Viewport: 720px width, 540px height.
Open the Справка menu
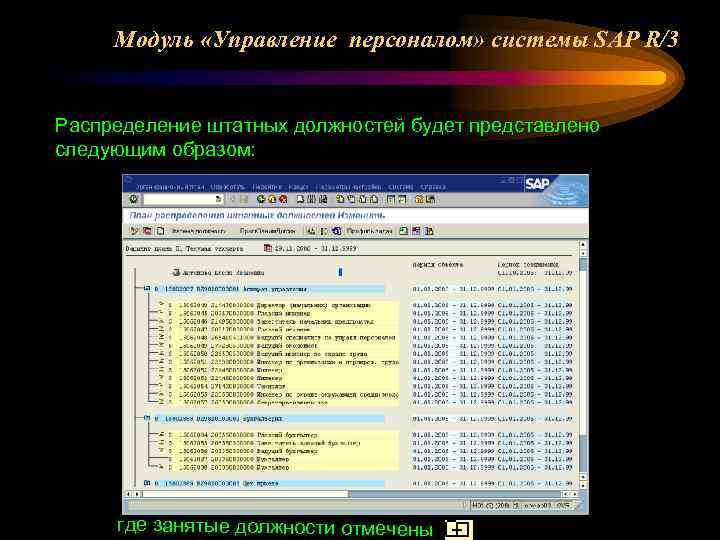433,187
